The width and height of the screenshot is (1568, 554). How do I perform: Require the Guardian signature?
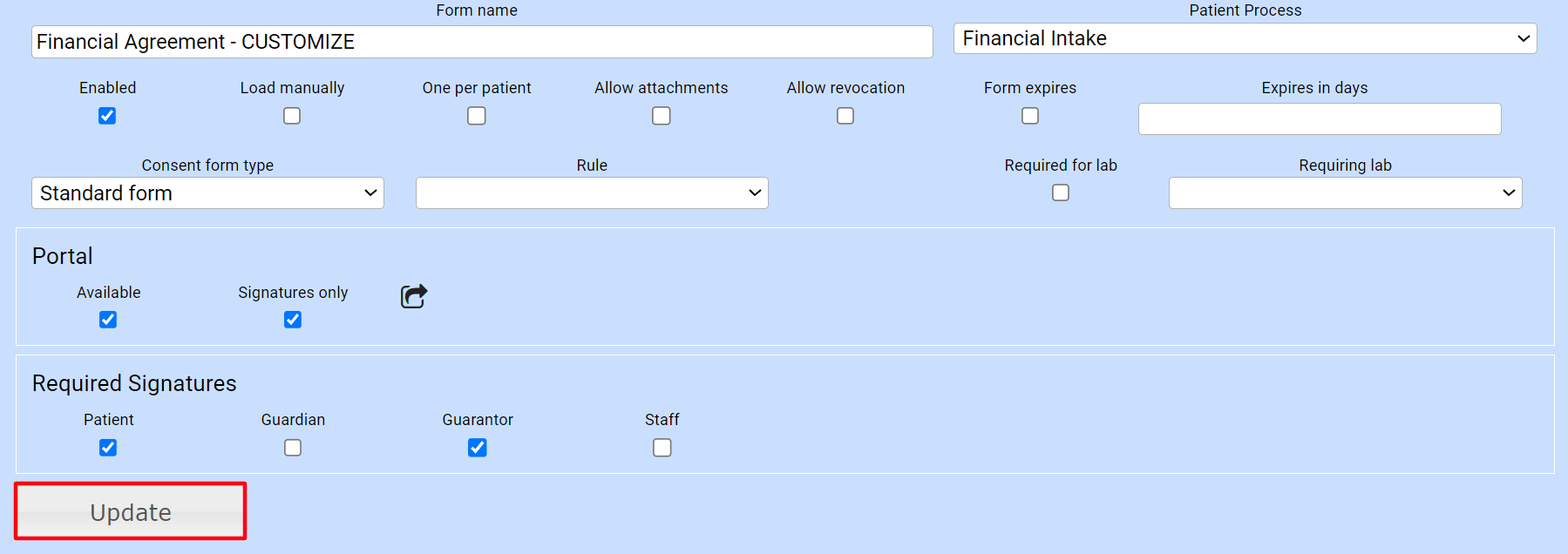pyautogui.click(x=293, y=448)
